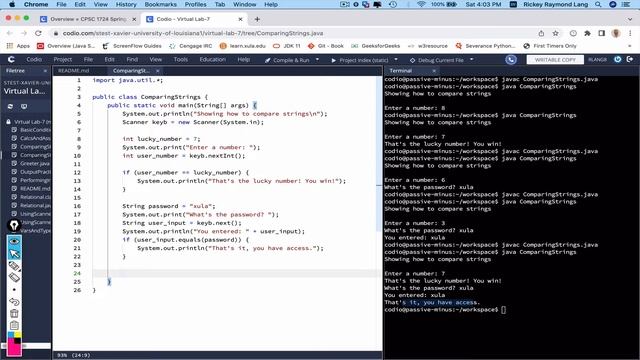The width and height of the screenshot is (640, 360).
Task: Switch to the README.md editor tab
Action: [73, 71]
